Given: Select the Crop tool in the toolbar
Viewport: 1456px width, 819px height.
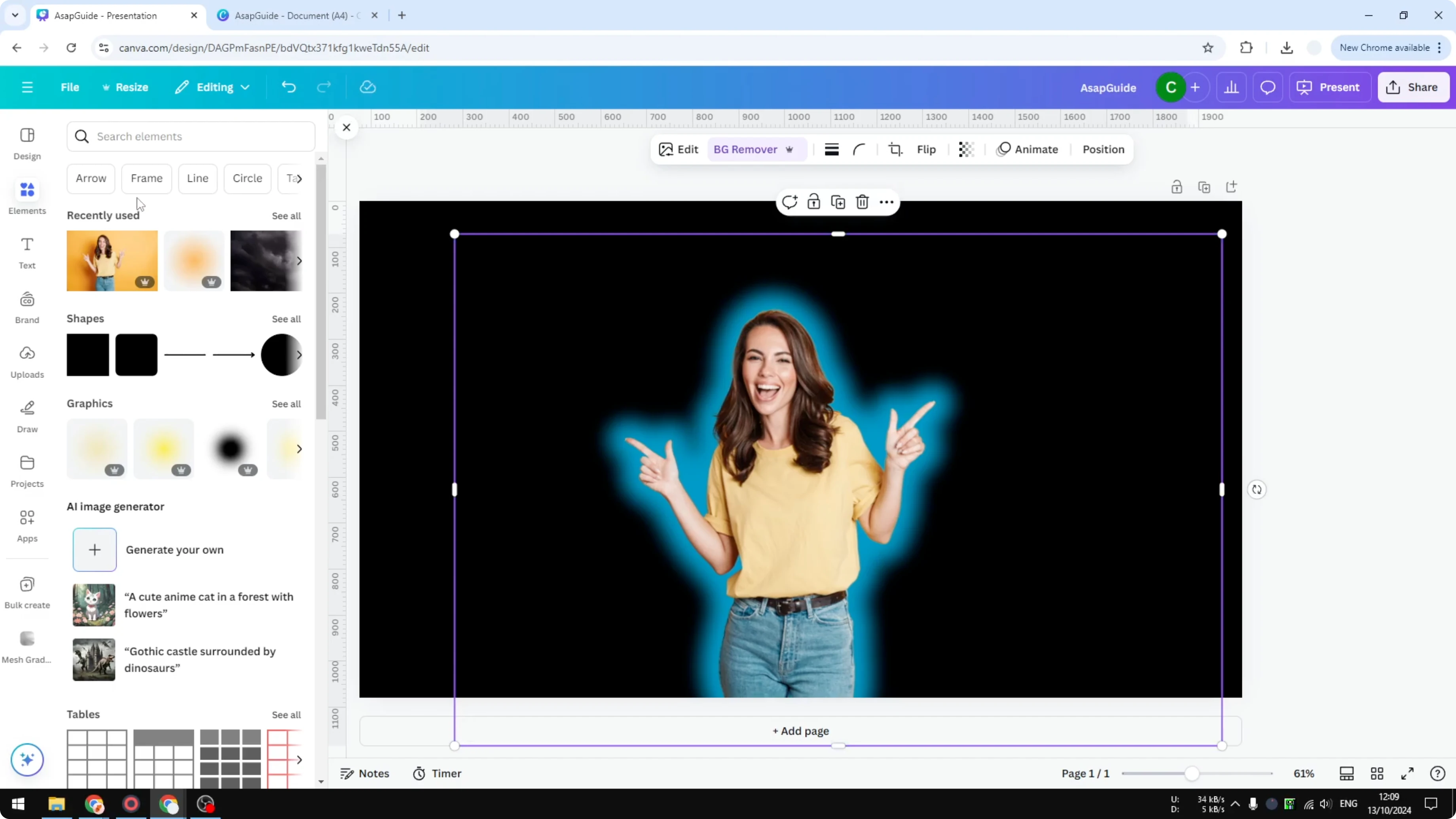Looking at the screenshot, I should point(895,149).
